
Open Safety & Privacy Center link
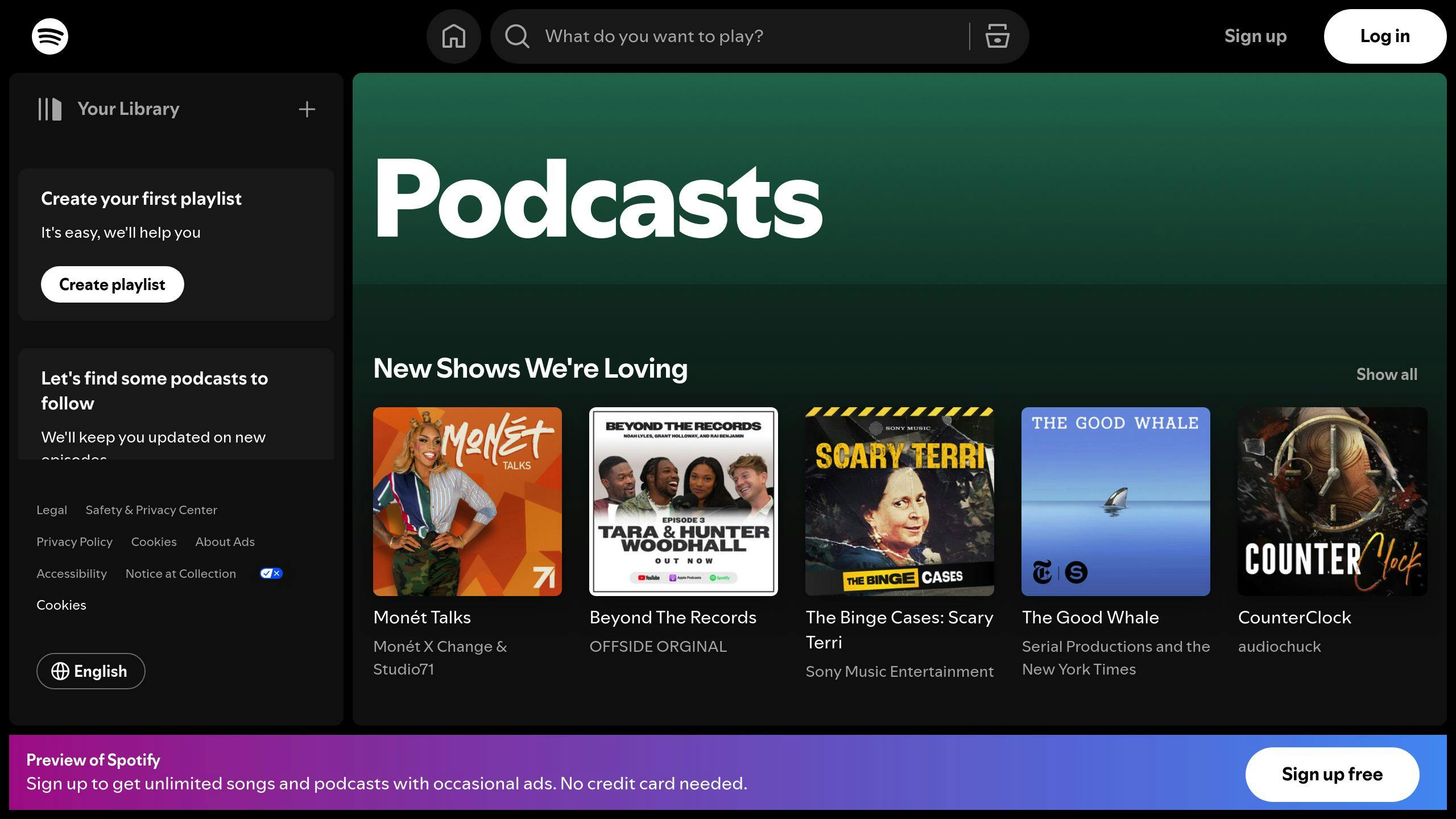tap(151, 510)
